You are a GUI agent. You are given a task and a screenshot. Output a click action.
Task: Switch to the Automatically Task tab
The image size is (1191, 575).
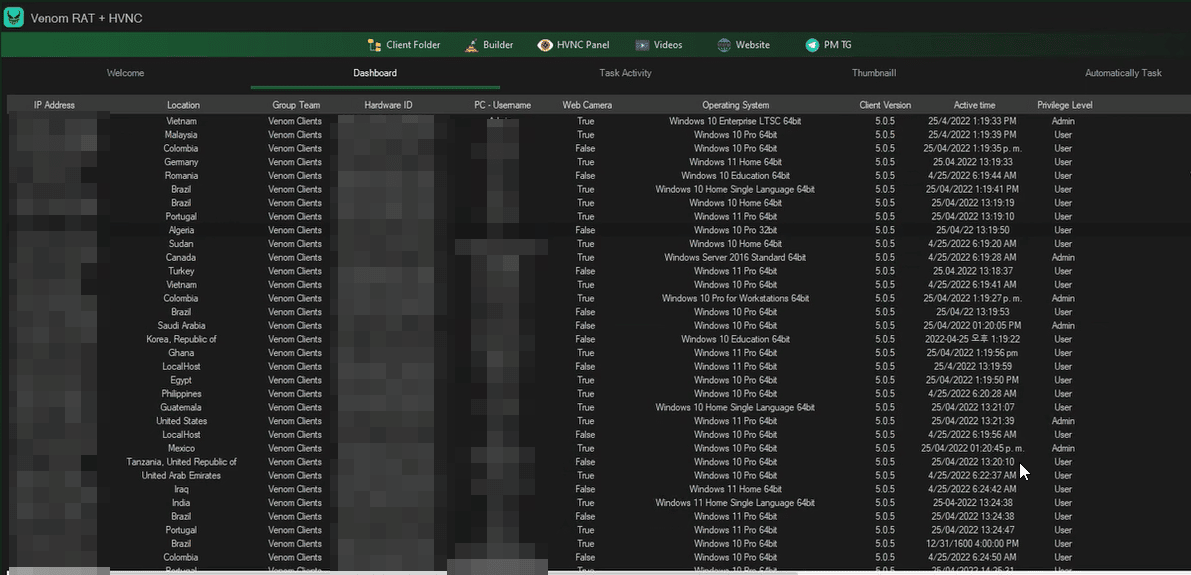point(1123,73)
